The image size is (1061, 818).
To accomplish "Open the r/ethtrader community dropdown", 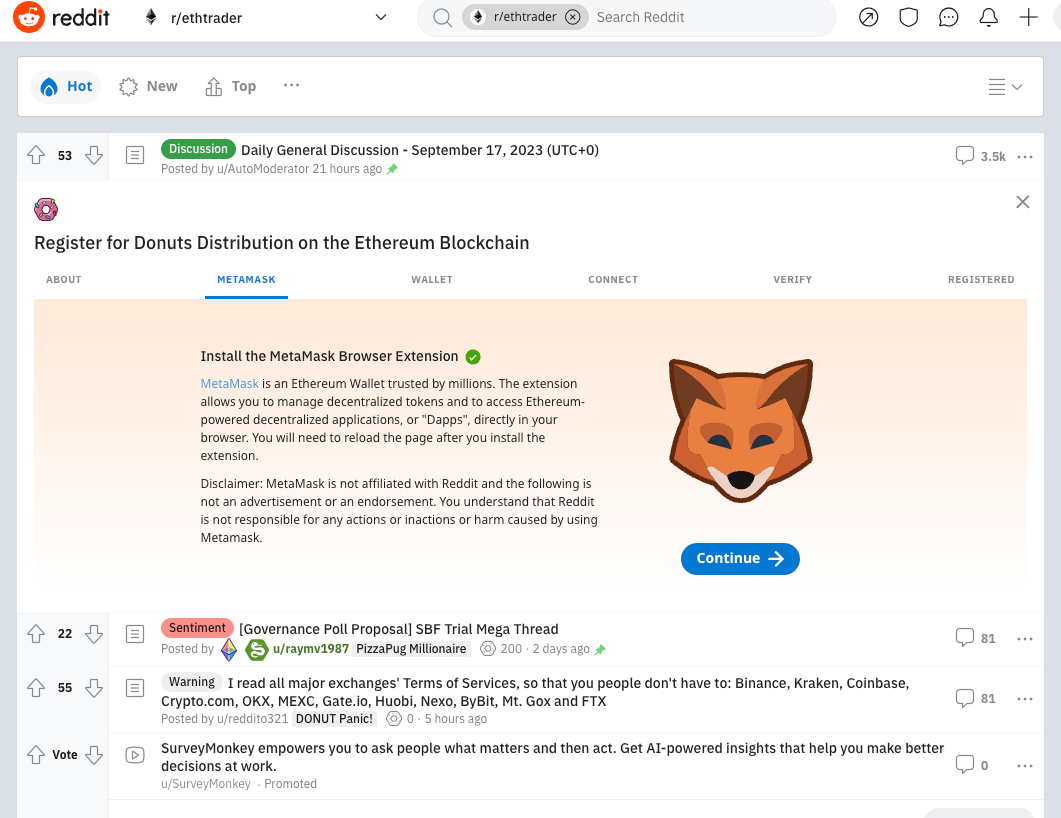I will tap(267, 18).
